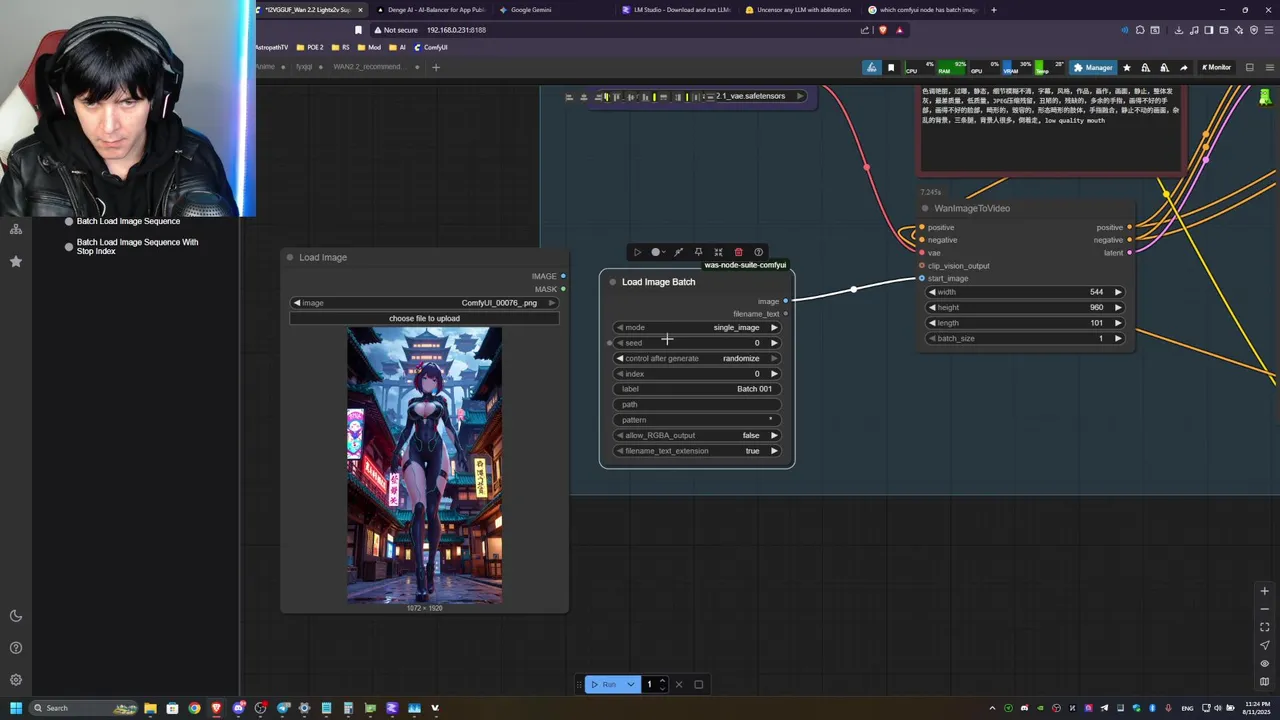Image resolution: width=1280 pixels, height=720 pixels.
Task: Fit view using canvas frame icon
Action: 1264,627
